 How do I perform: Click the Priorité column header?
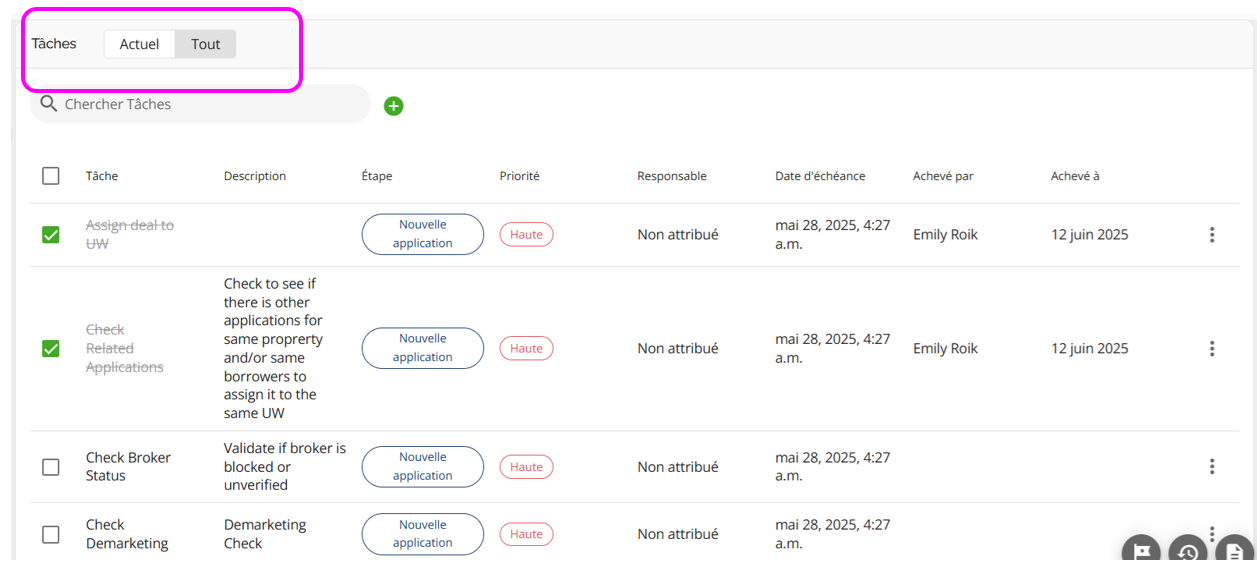[519, 176]
